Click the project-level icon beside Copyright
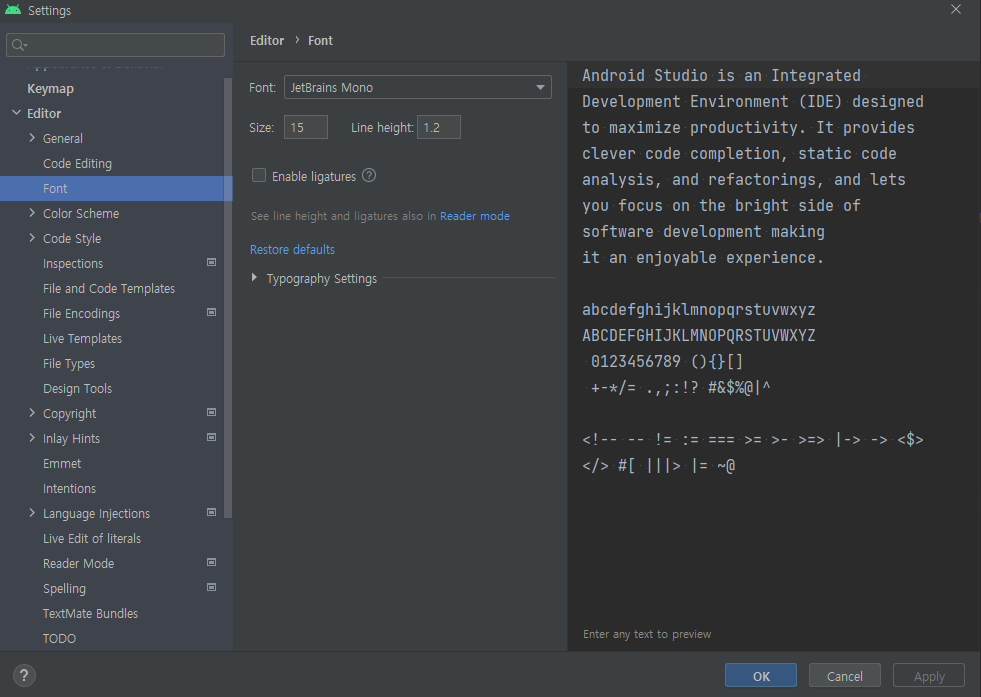981x697 pixels. coord(211,412)
